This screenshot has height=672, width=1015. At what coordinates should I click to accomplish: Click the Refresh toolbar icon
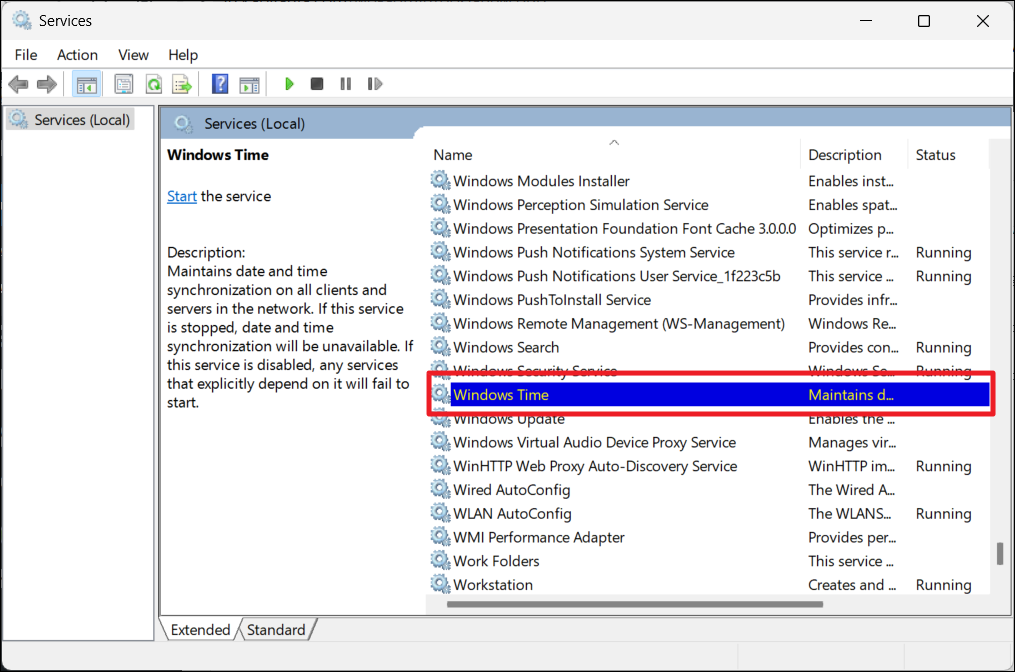(153, 84)
